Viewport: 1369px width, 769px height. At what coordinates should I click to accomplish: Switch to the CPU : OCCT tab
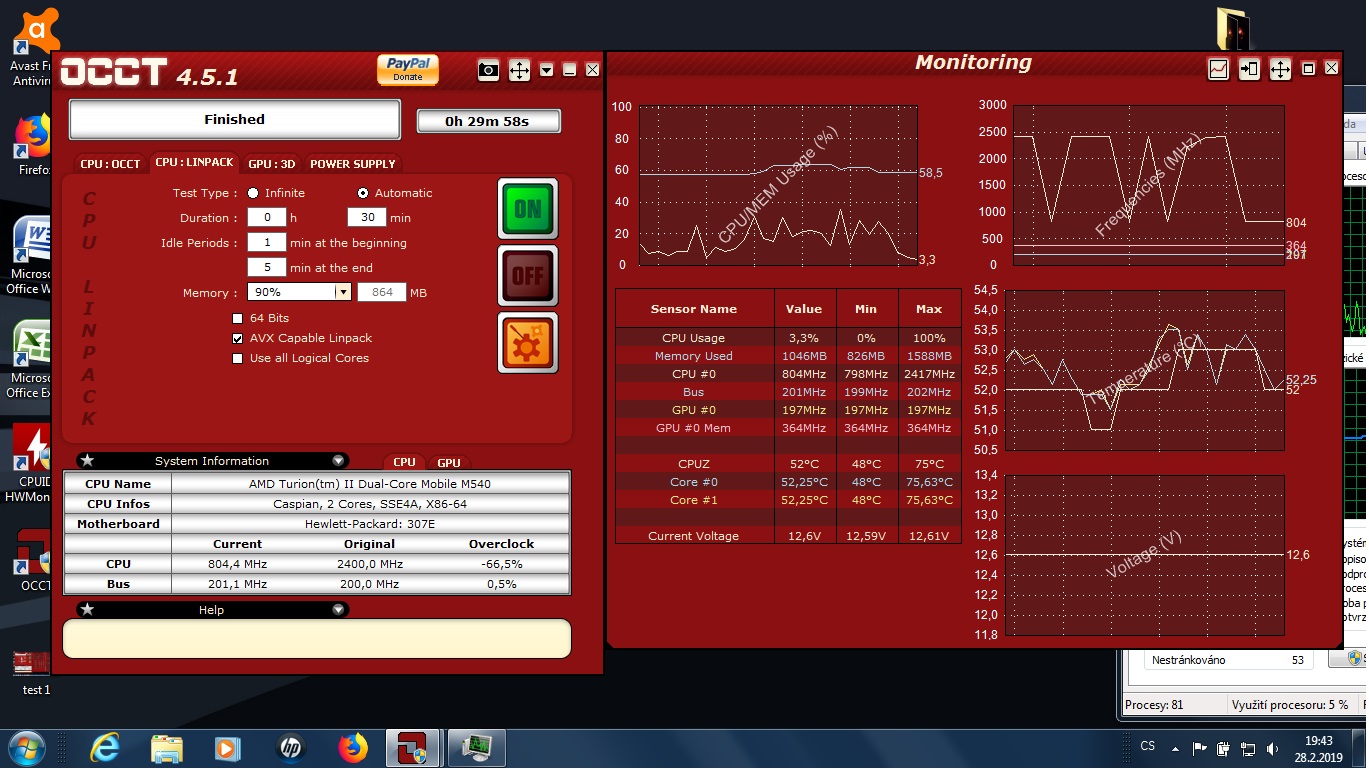[x=110, y=164]
